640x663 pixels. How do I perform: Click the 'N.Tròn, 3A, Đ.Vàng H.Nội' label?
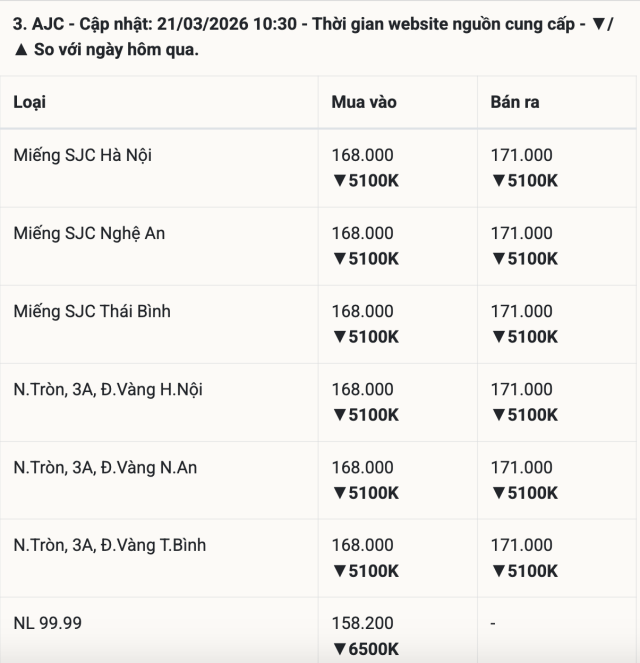pos(108,389)
